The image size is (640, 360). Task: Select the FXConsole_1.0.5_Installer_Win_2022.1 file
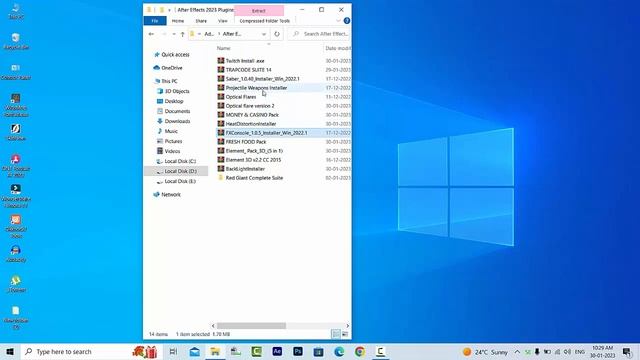[267, 133]
